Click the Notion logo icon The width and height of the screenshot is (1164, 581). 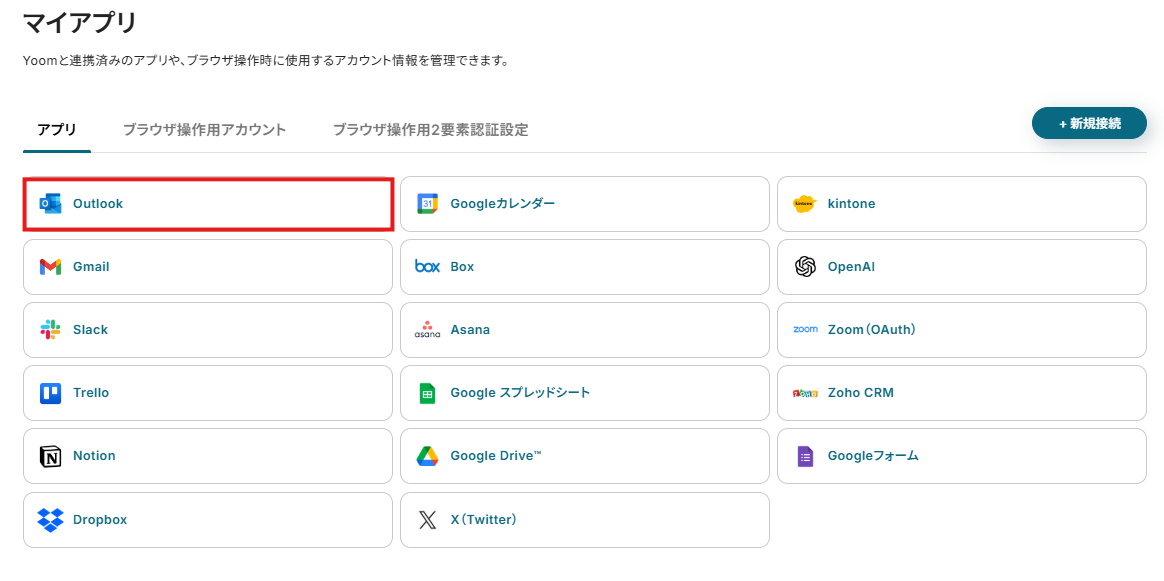click(x=50, y=456)
